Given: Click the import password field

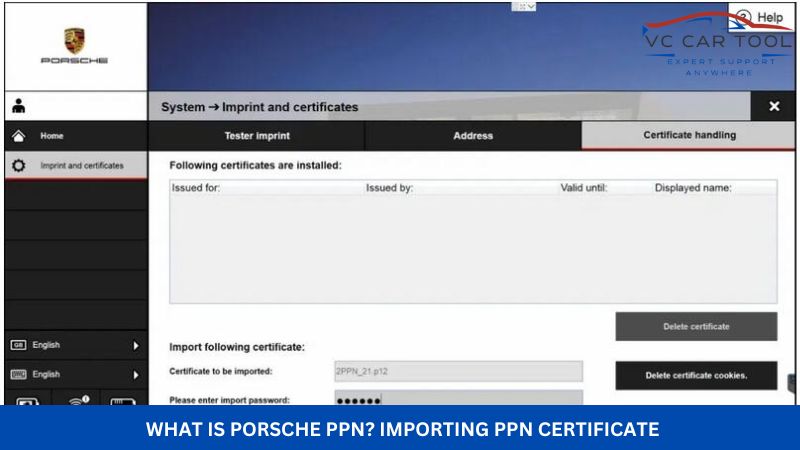Looking at the screenshot, I should click(x=458, y=398).
